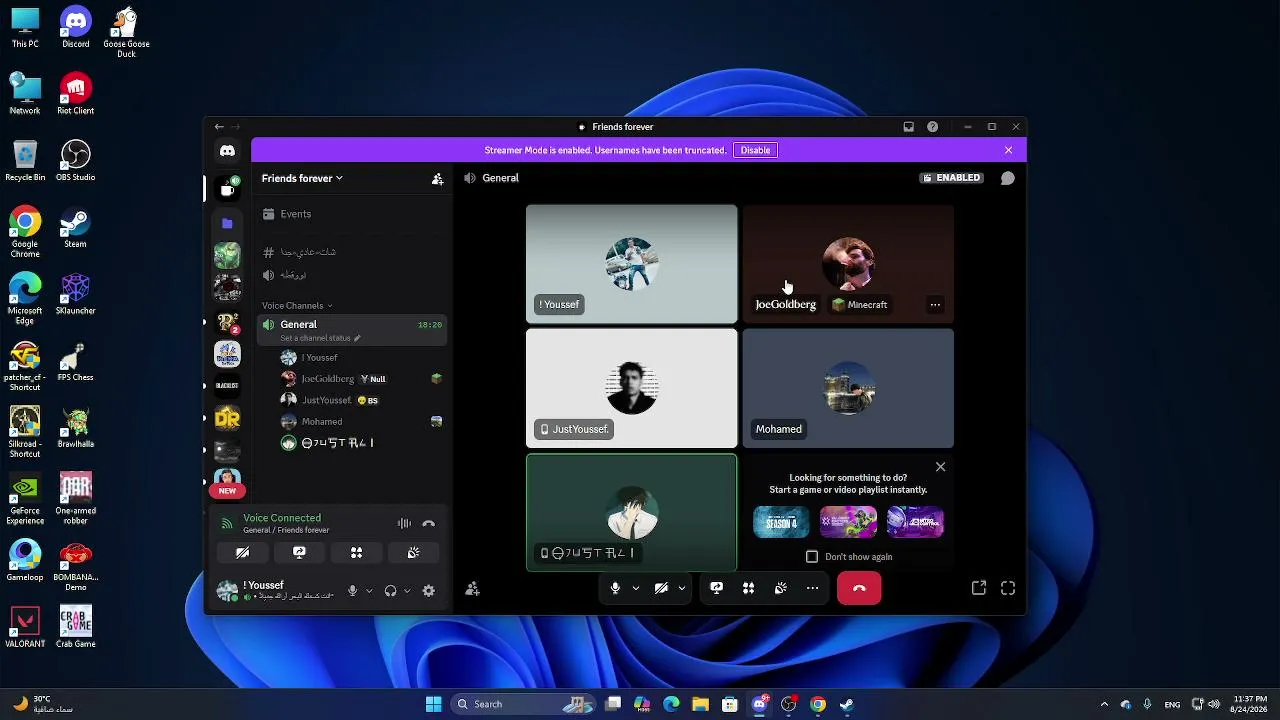The image size is (1280, 720).
Task: Open Discord inbox in the title bar
Action: coord(908,127)
